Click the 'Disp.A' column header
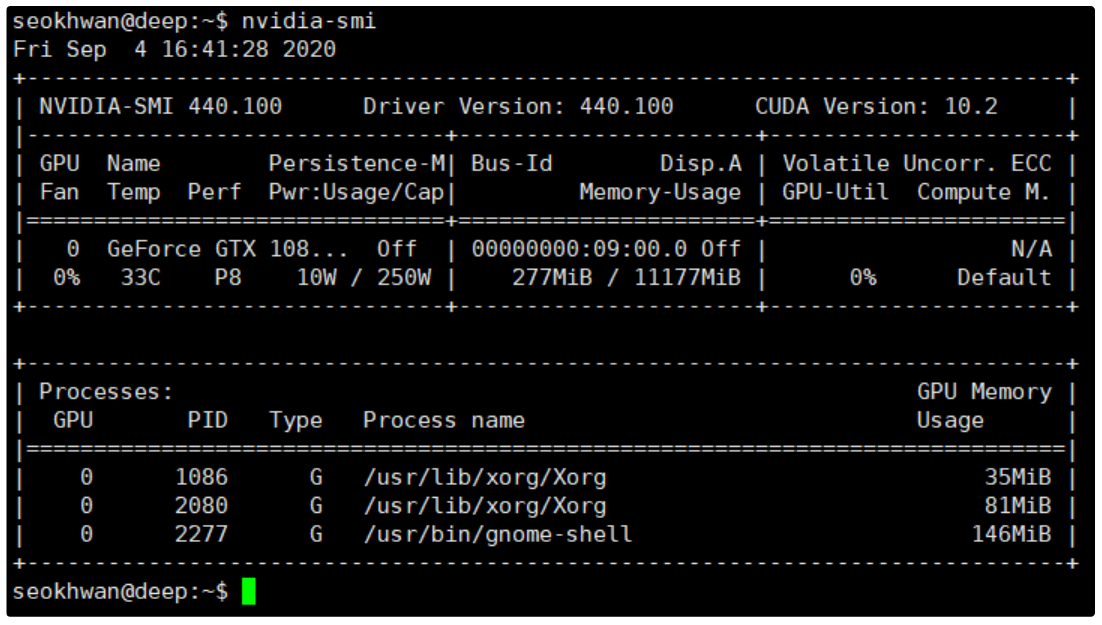 coord(701,164)
